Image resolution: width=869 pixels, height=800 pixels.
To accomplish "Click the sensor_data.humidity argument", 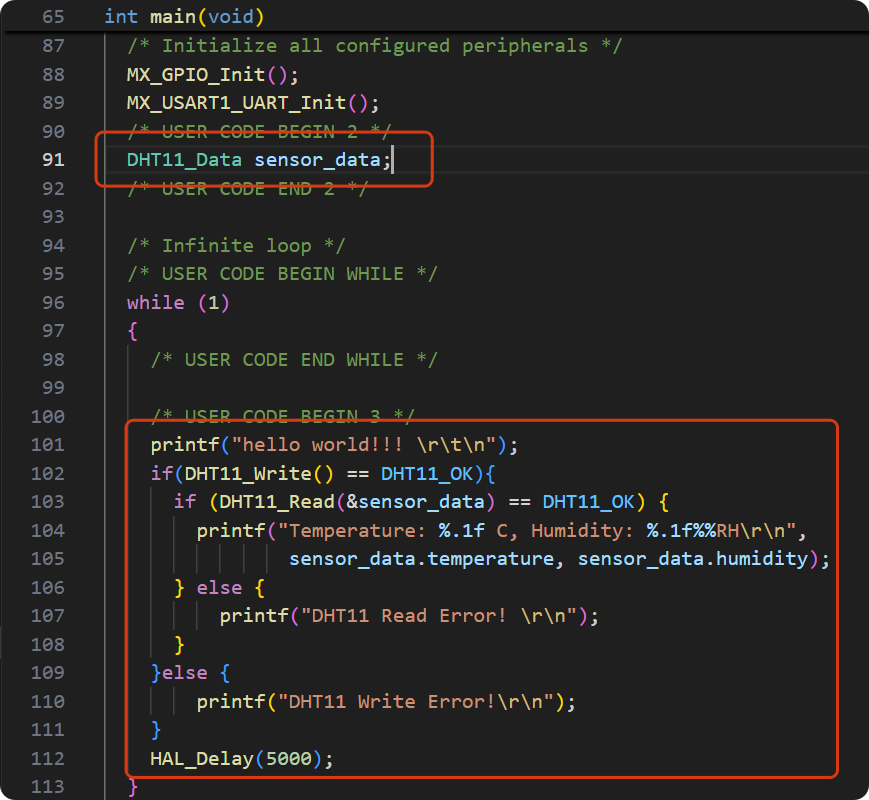I will tap(693, 559).
